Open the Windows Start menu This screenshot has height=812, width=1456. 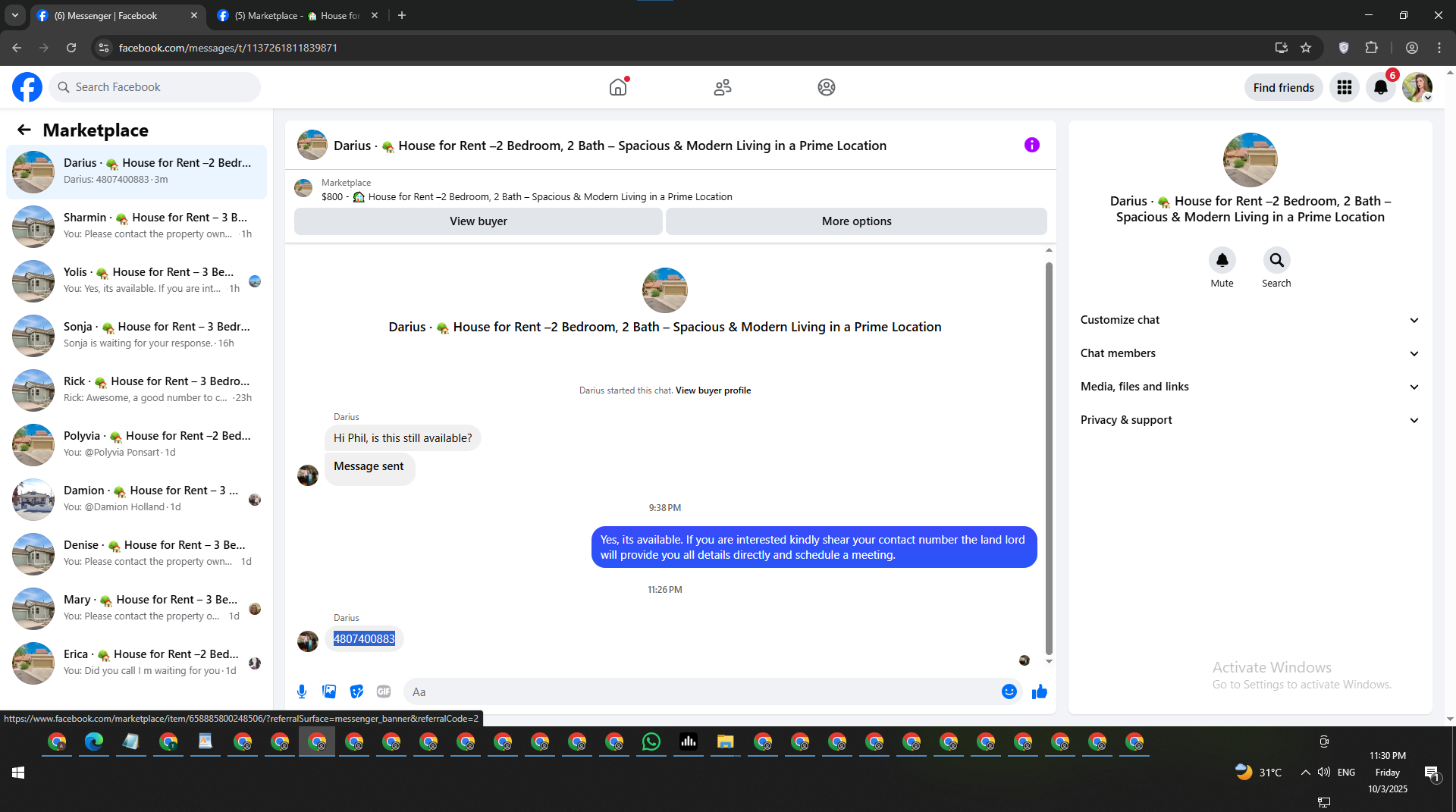pos(18,772)
